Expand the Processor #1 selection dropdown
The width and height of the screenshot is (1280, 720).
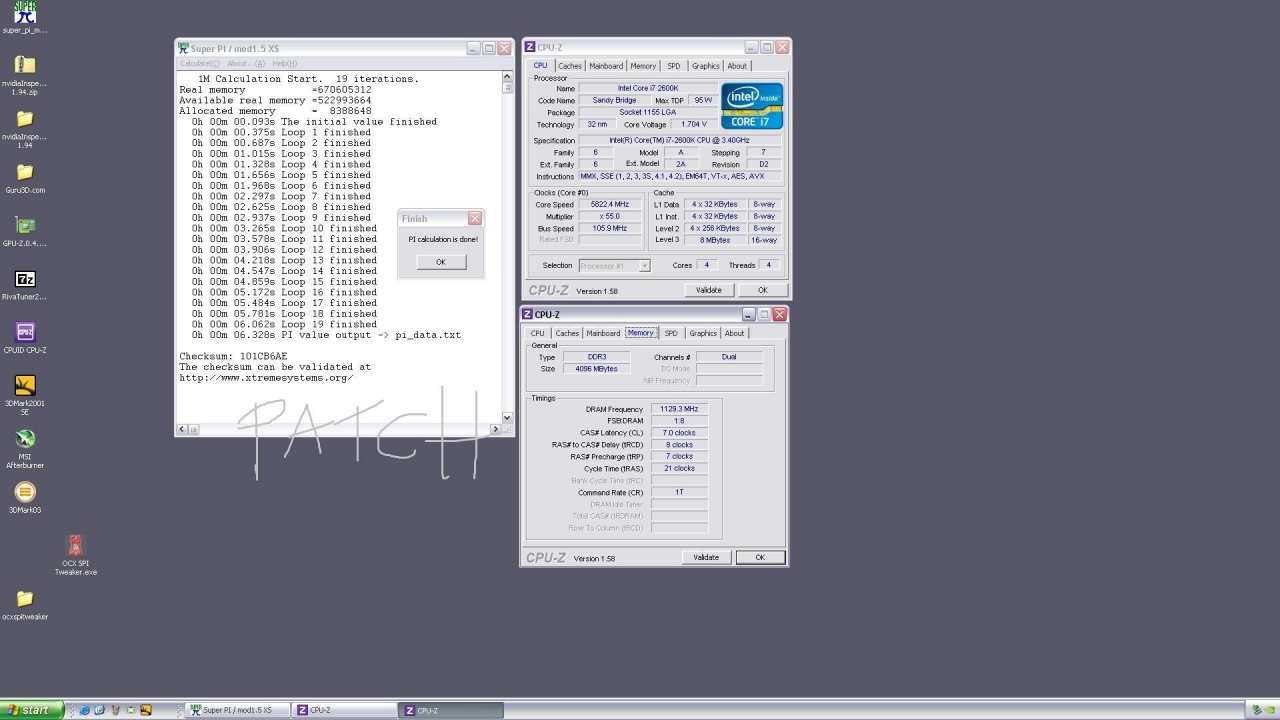(x=644, y=266)
